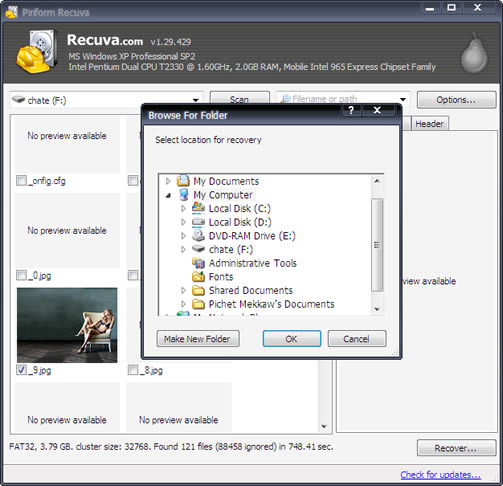Click the drive icon in the chate (F:) combo box
Image resolution: width=503 pixels, height=486 pixels.
coord(19,99)
